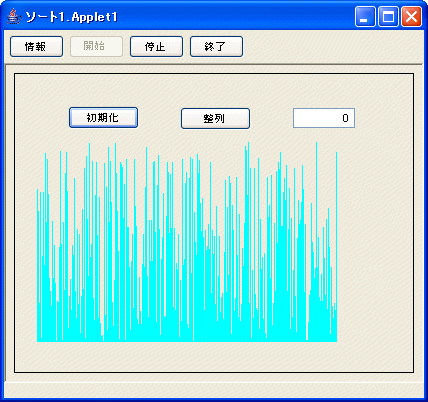Stop the animation with 停止 button
The width and height of the screenshot is (428, 402).
(156, 47)
